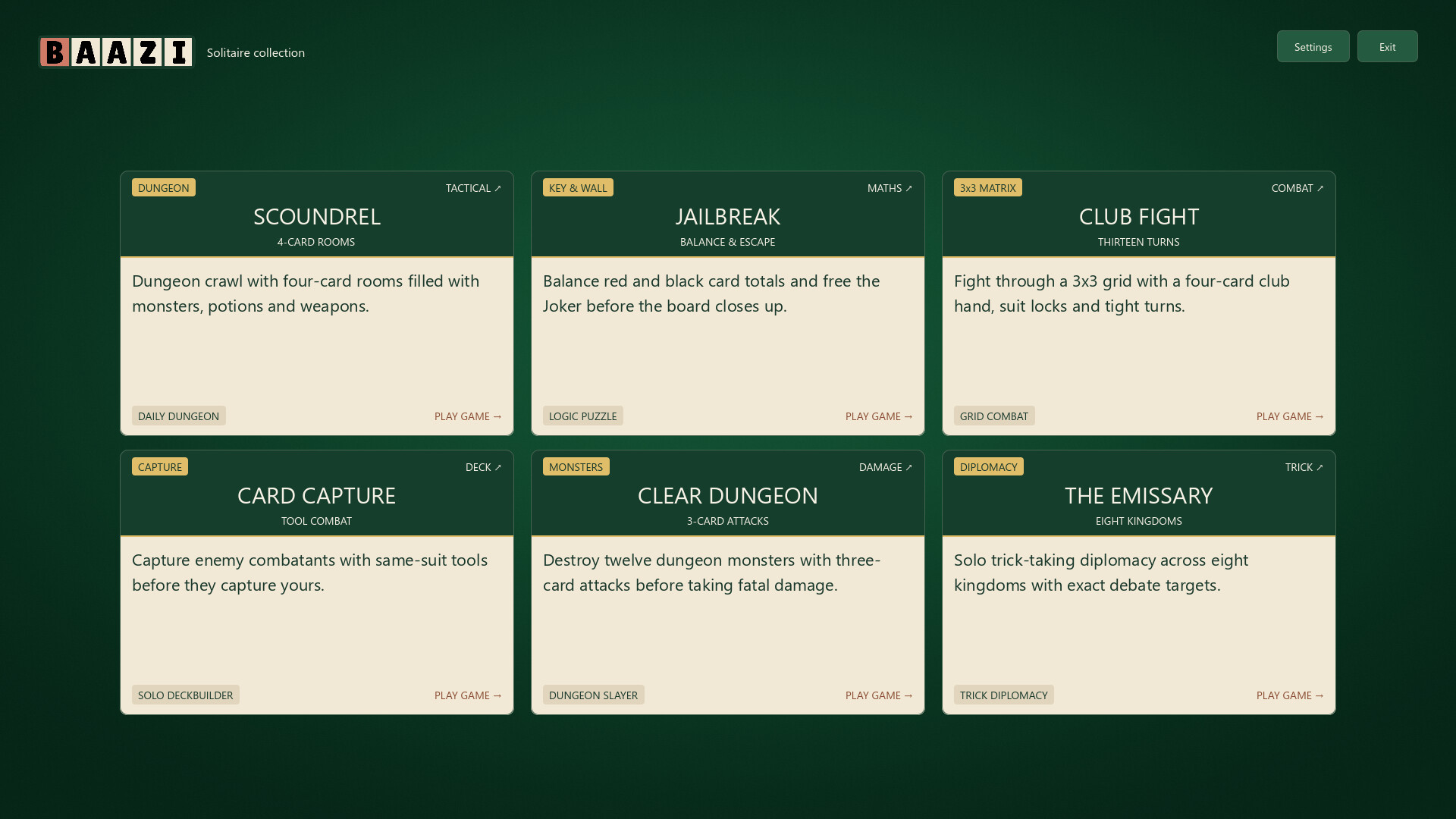Open the DECK link on Card Capture
The image size is (1456, 819).
tap(483, 467)
